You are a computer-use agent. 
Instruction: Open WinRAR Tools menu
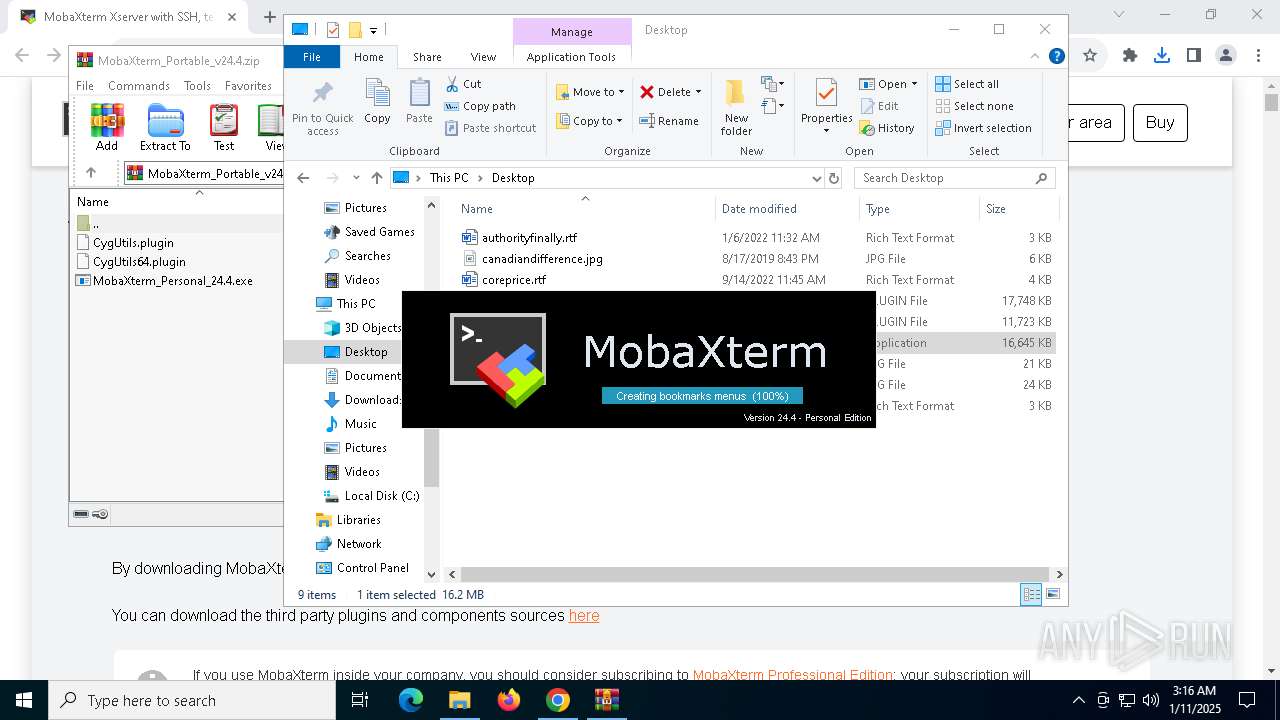tap(197, 86)
